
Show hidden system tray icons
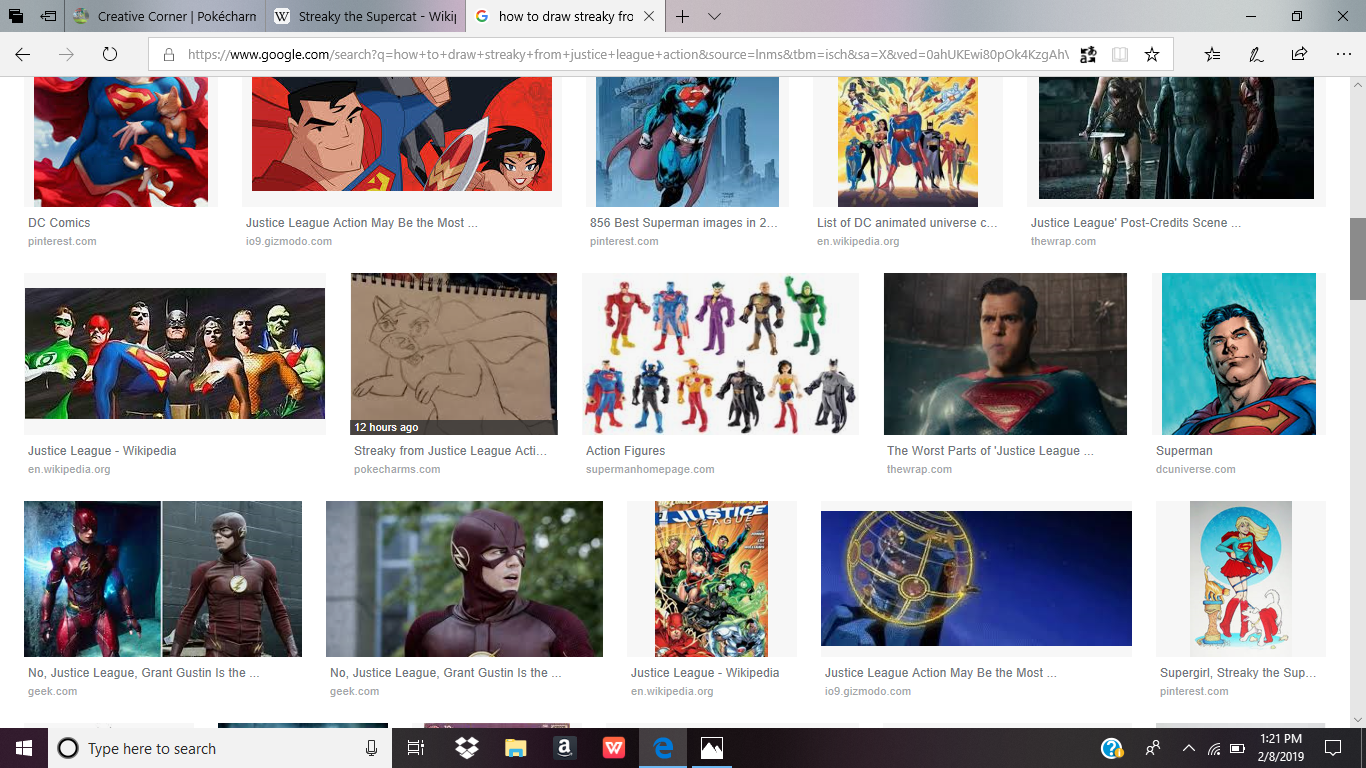(x=1188, y=748)
